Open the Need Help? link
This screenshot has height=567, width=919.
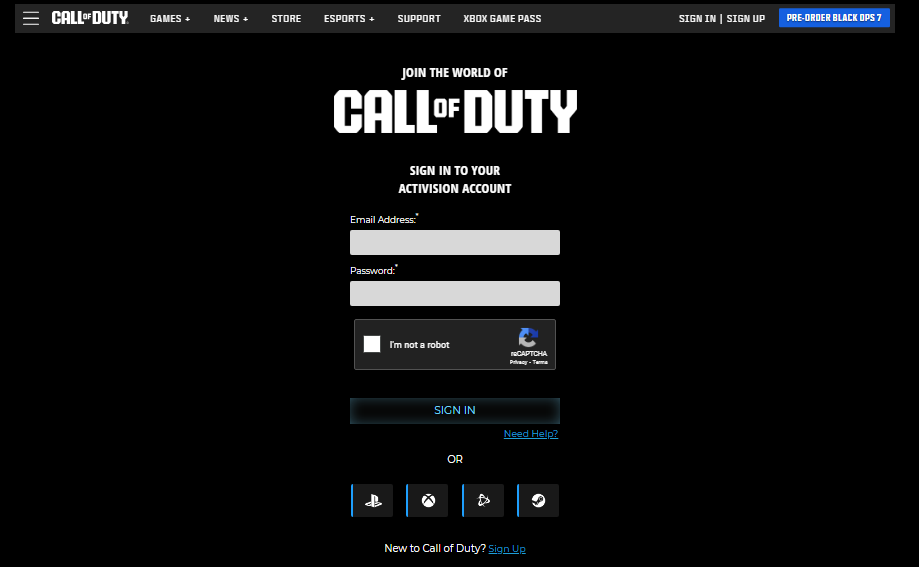531,434
